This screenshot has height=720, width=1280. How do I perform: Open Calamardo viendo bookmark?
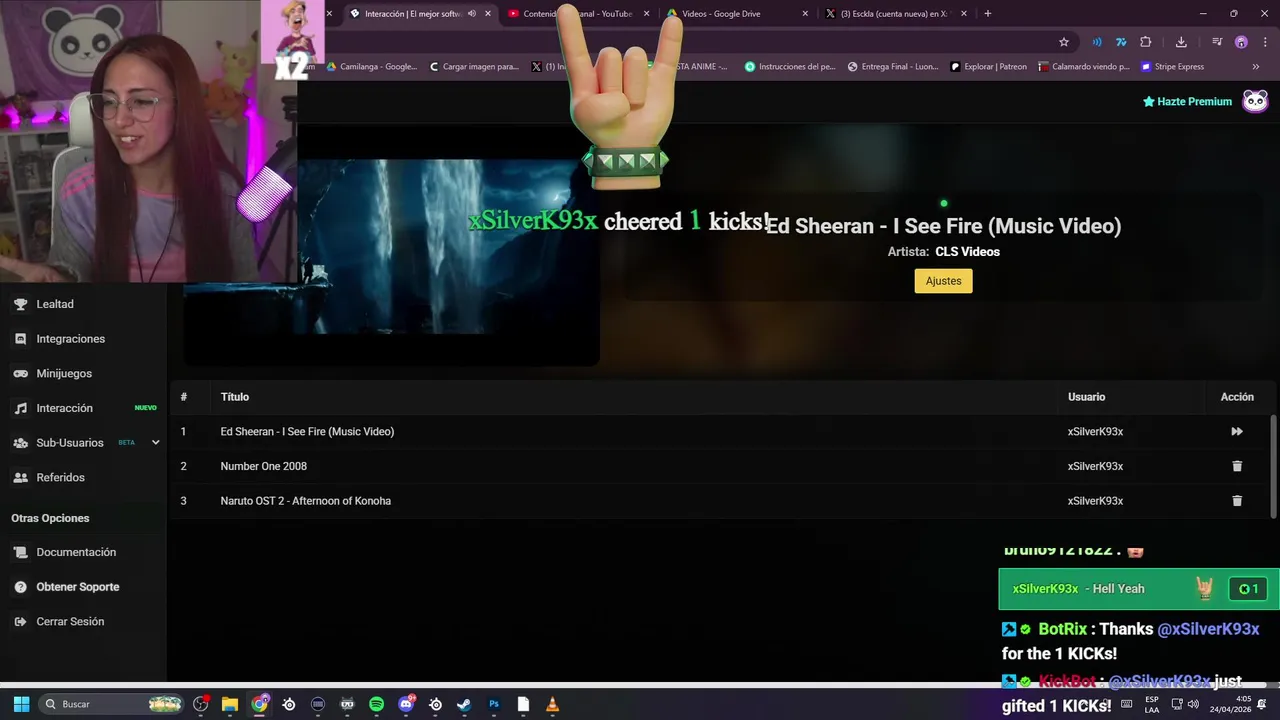tap(1083, 67)
